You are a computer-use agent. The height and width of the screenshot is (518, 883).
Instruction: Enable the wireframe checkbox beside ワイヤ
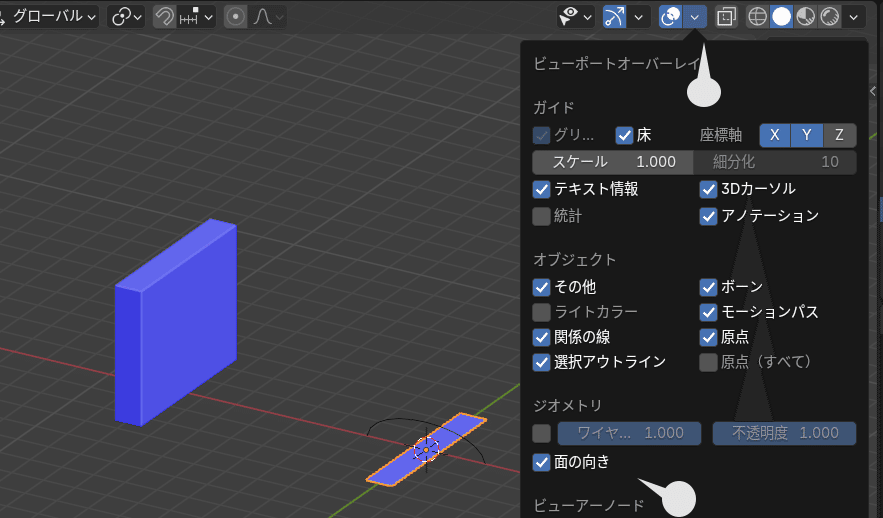(x=541, y=434)
